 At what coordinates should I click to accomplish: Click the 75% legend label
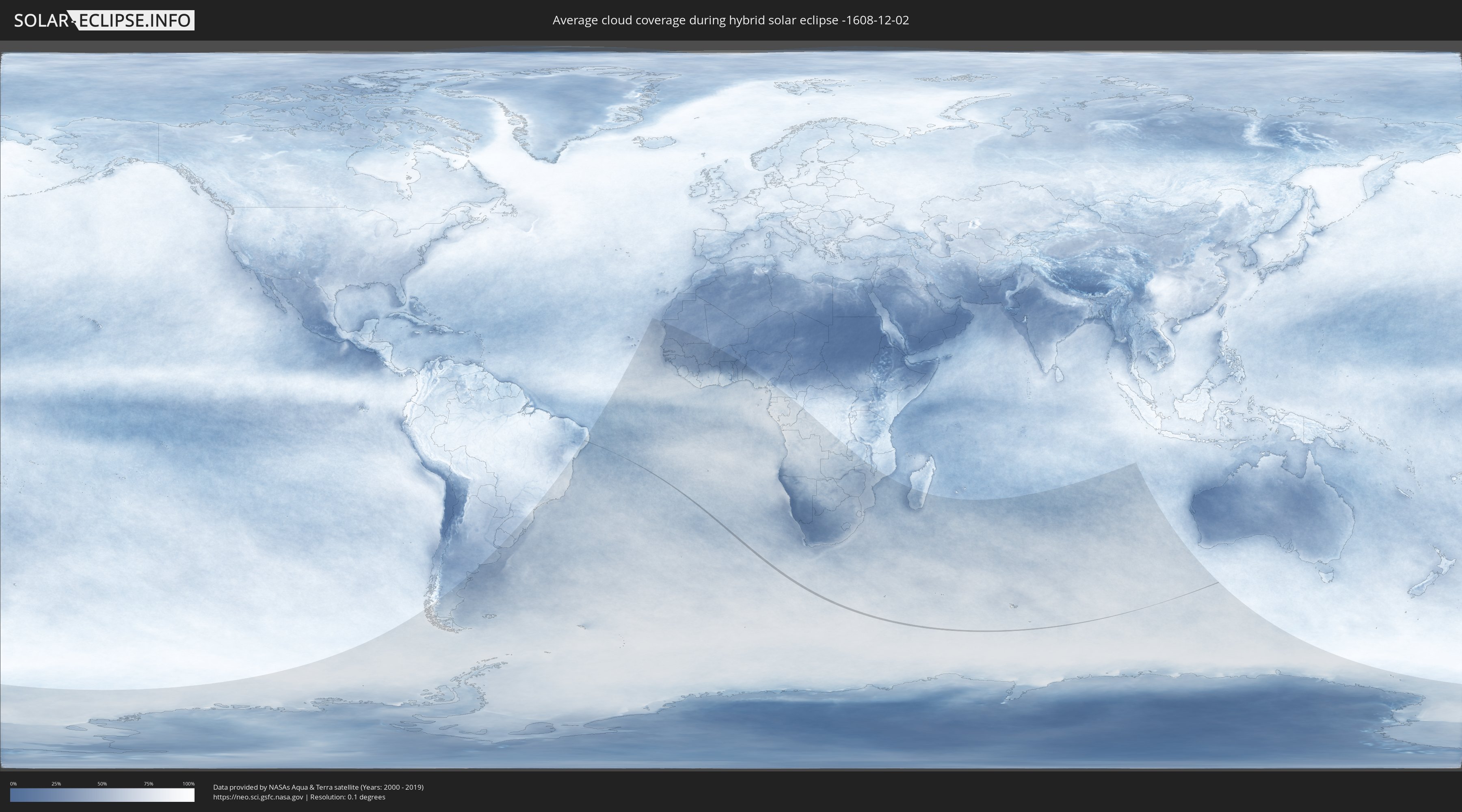148,784
